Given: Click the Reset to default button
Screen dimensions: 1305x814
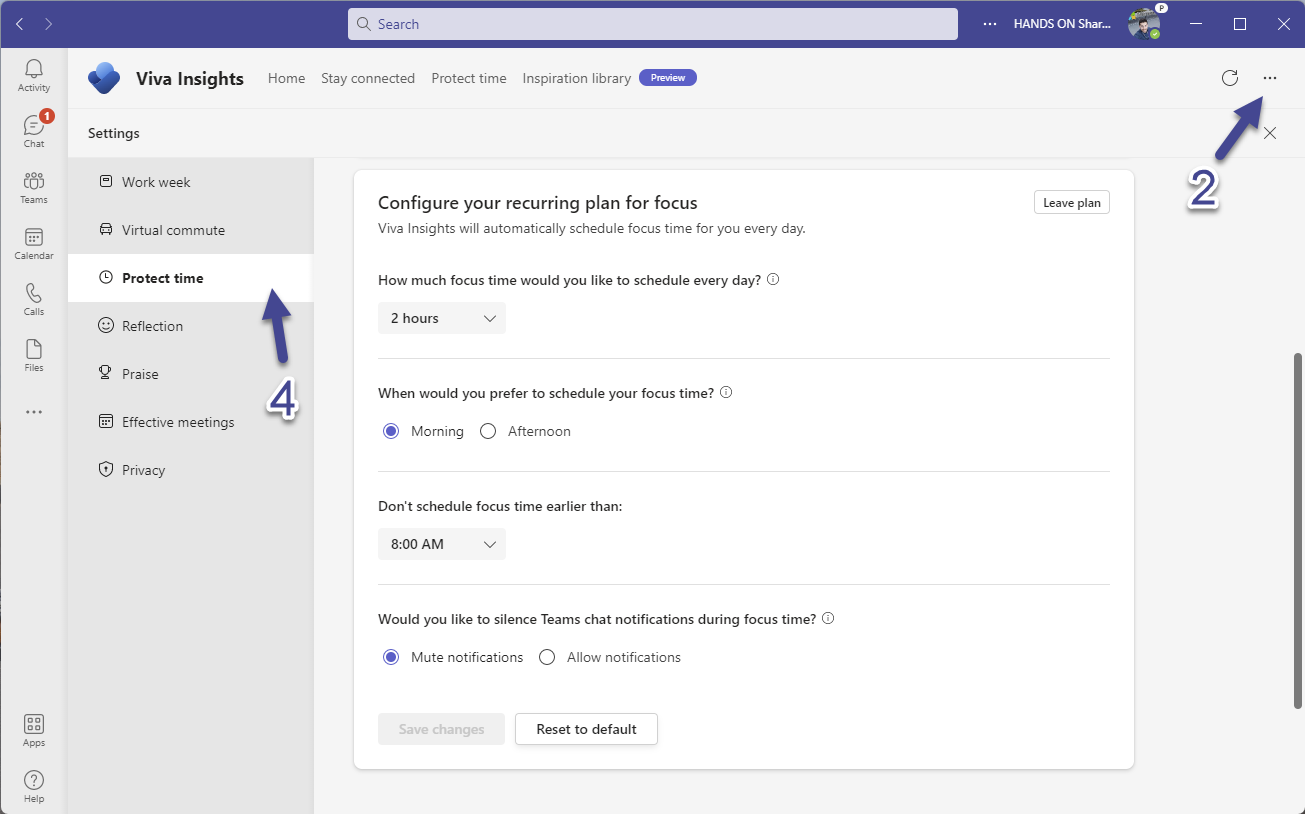Looking at the screenshot, I should (x=586, y=729).
